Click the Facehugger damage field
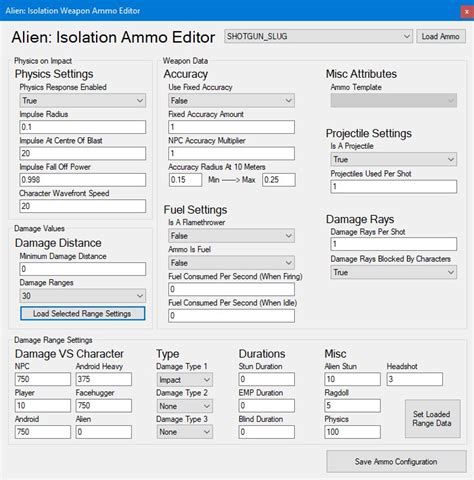The height and width of the screenshot is (480, 474). pyautogui.click(x=104, y=406)
